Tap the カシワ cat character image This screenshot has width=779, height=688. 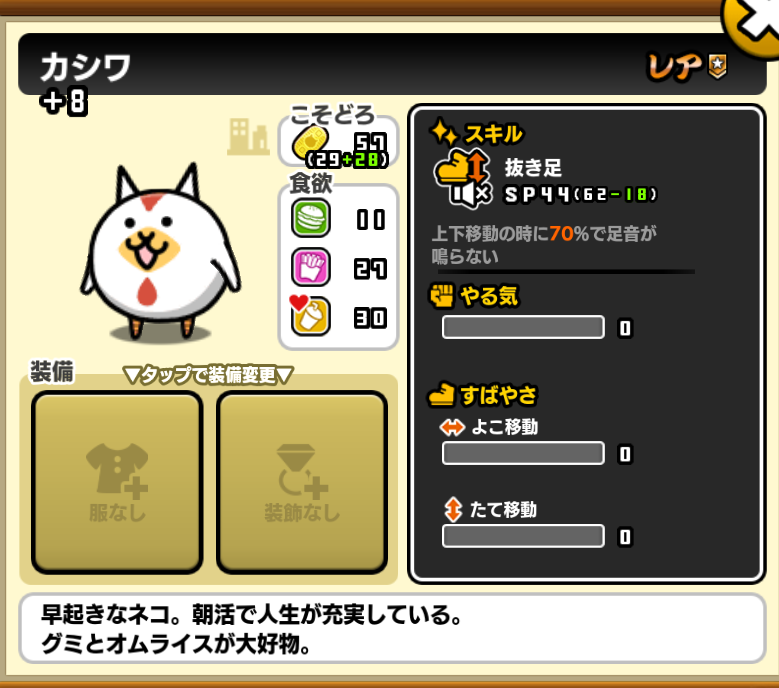(x=160, y=253)
